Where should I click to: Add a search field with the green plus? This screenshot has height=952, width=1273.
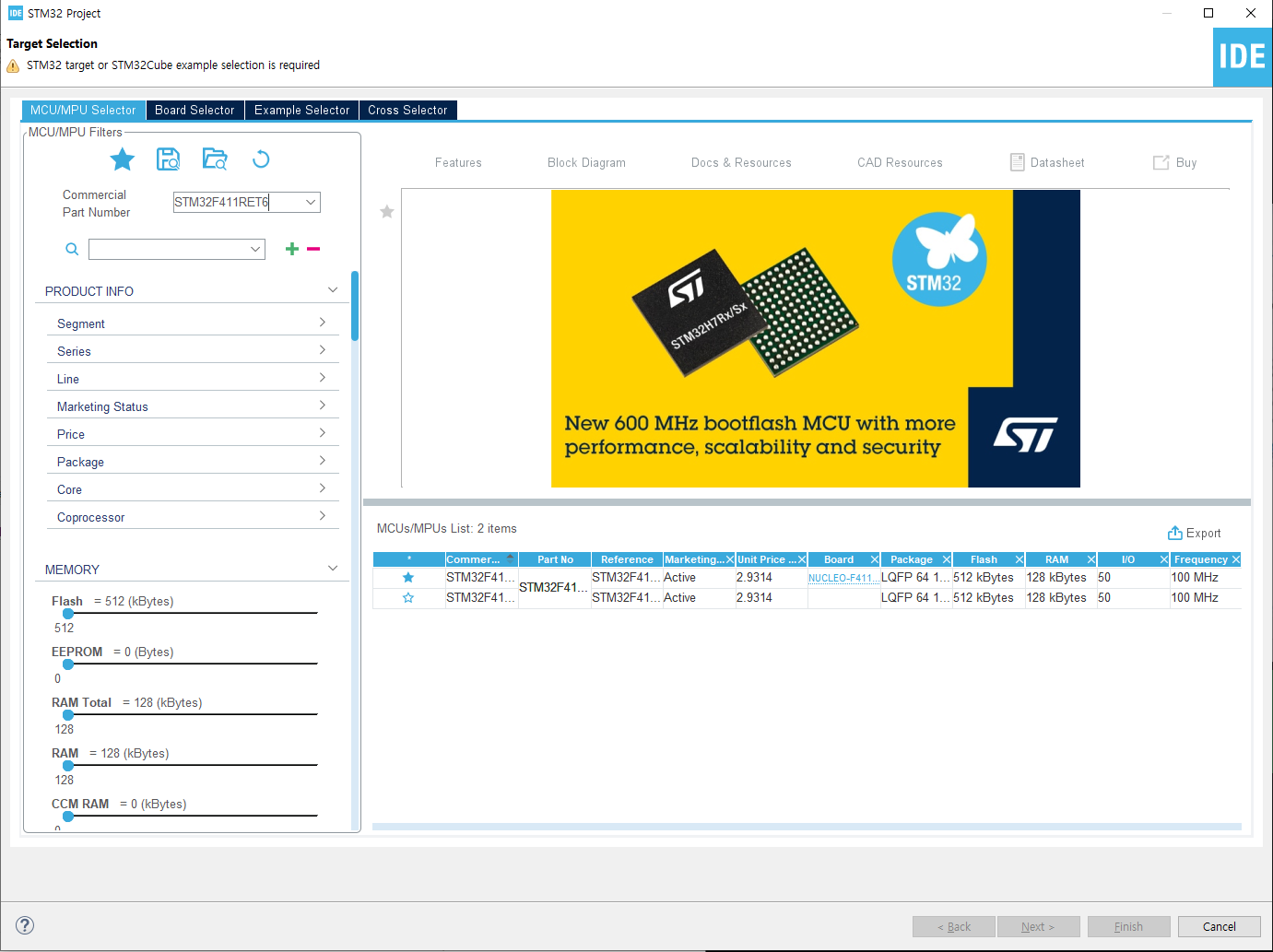pos(292,249)
